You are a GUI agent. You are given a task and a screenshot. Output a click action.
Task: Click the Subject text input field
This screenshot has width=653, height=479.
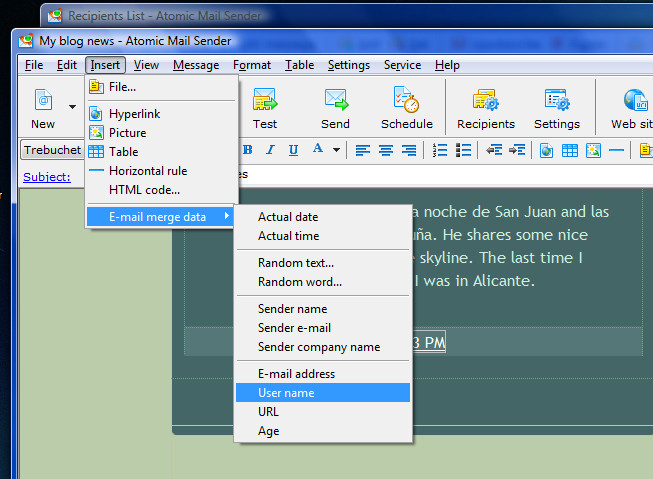(x=446, y=175)
